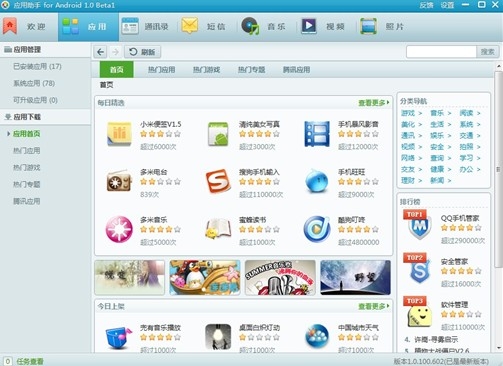Image resolution: width=503 pixels, height=366 pixels.
Task: Click the 安全管家 TOP2 shield icon
Action: (x=419, y=269)
